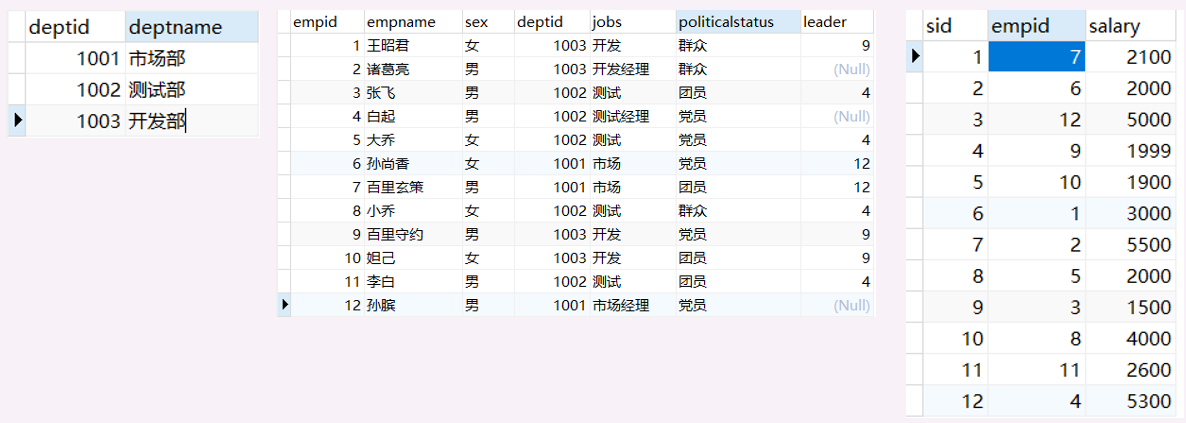The width and height of the screenshot is (1186, 423).
Task: Click politicalstatus 群众 in 小乔 row
Action: (738, 210)
